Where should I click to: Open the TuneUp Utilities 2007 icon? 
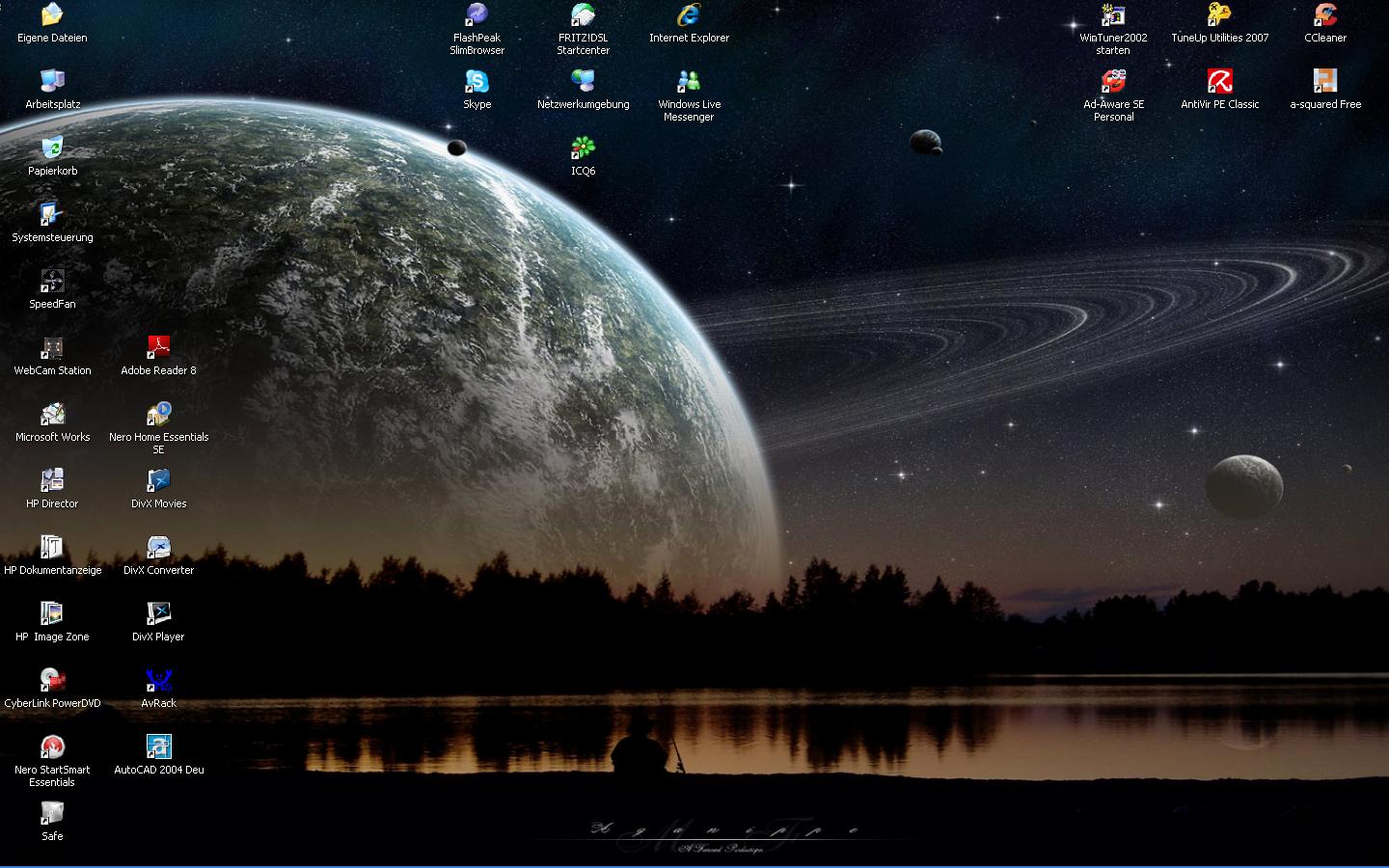[x=1219, y=14]
